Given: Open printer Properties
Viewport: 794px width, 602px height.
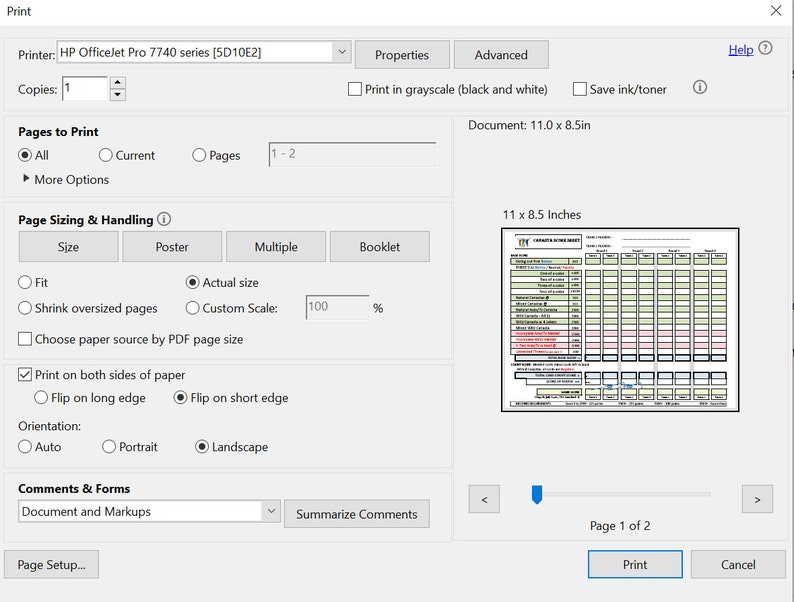Looking at the screenshot, I should click(x=402, y=55).
